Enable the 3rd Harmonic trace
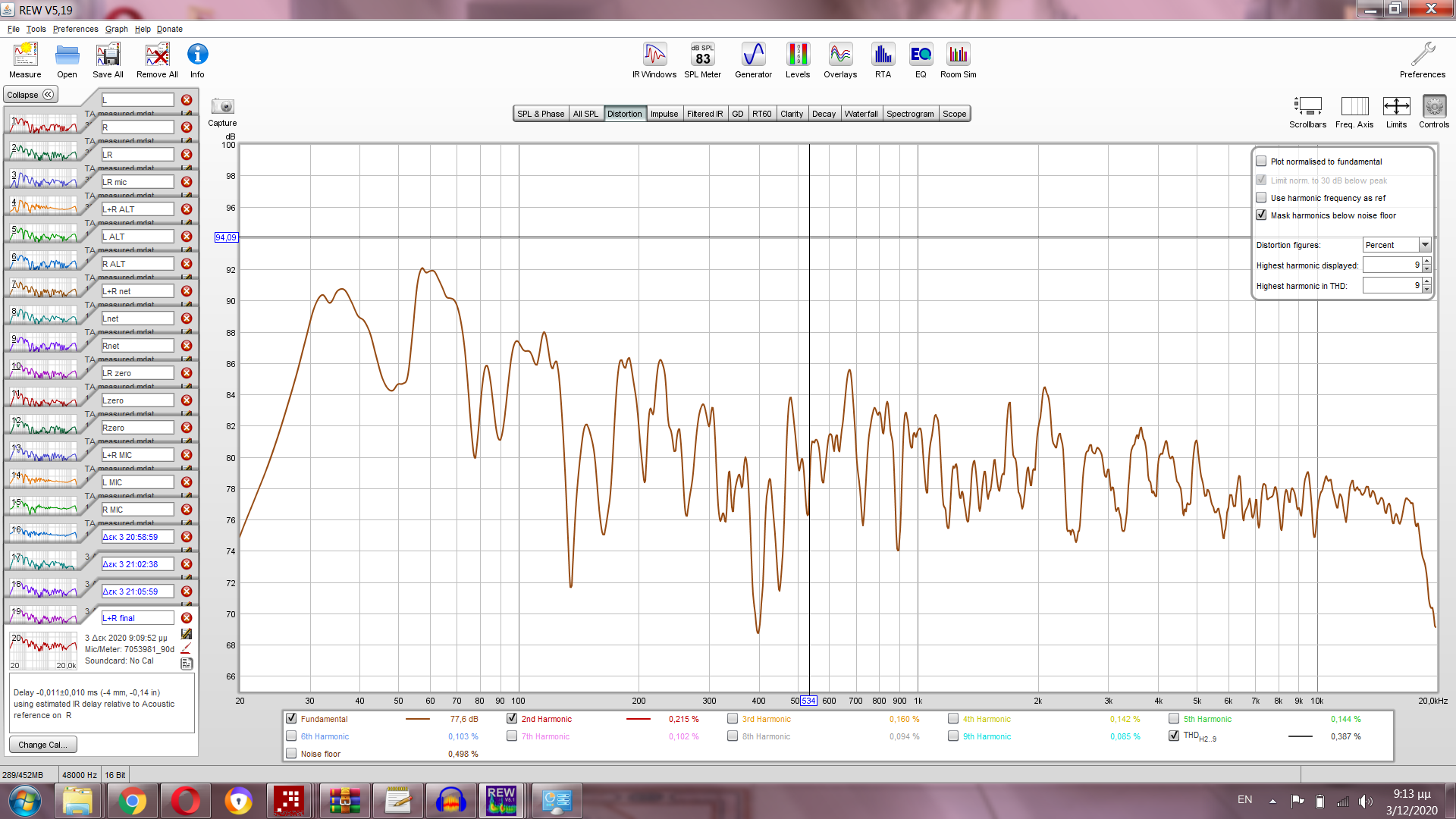This screenshot has height=819, width=1456. 733,719
